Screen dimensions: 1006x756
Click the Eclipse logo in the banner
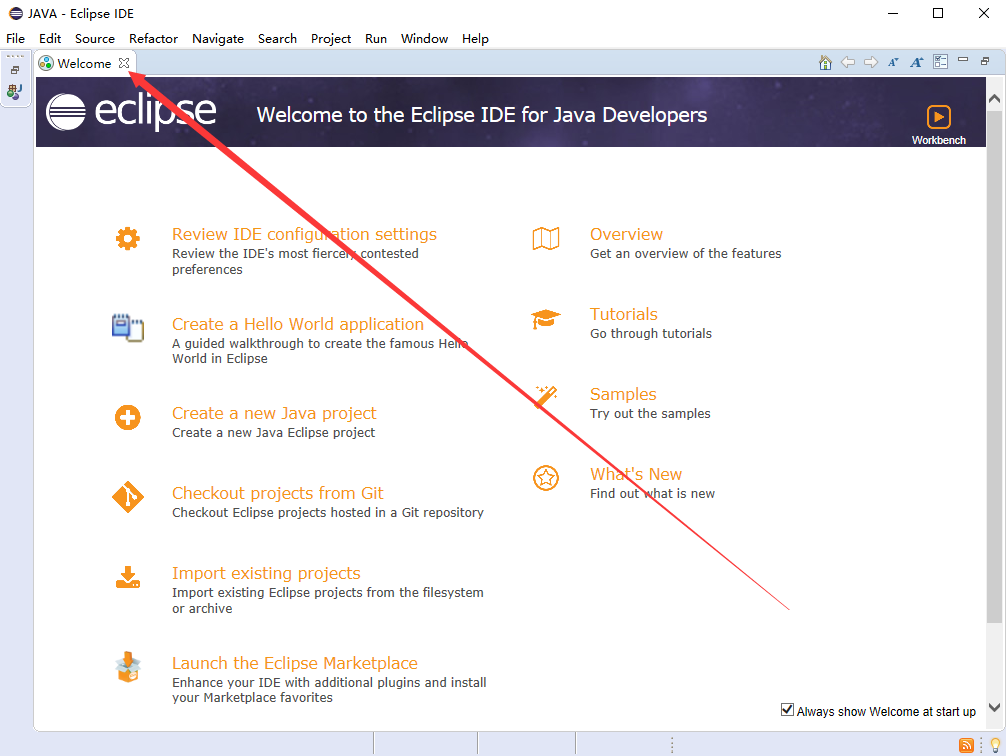(x=131, y=112)
